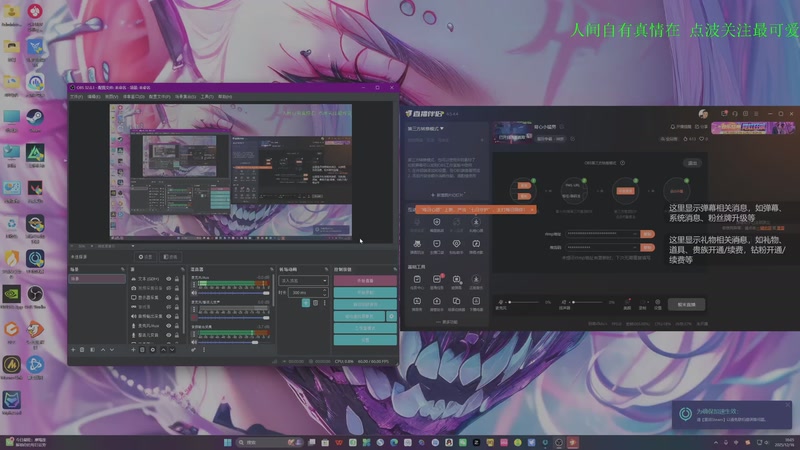The height and width of the screenshot is (450, 800).
Task: Open the NVIDIA desktop shortcut
Action: pyautogui.click(x=11, y=296)
